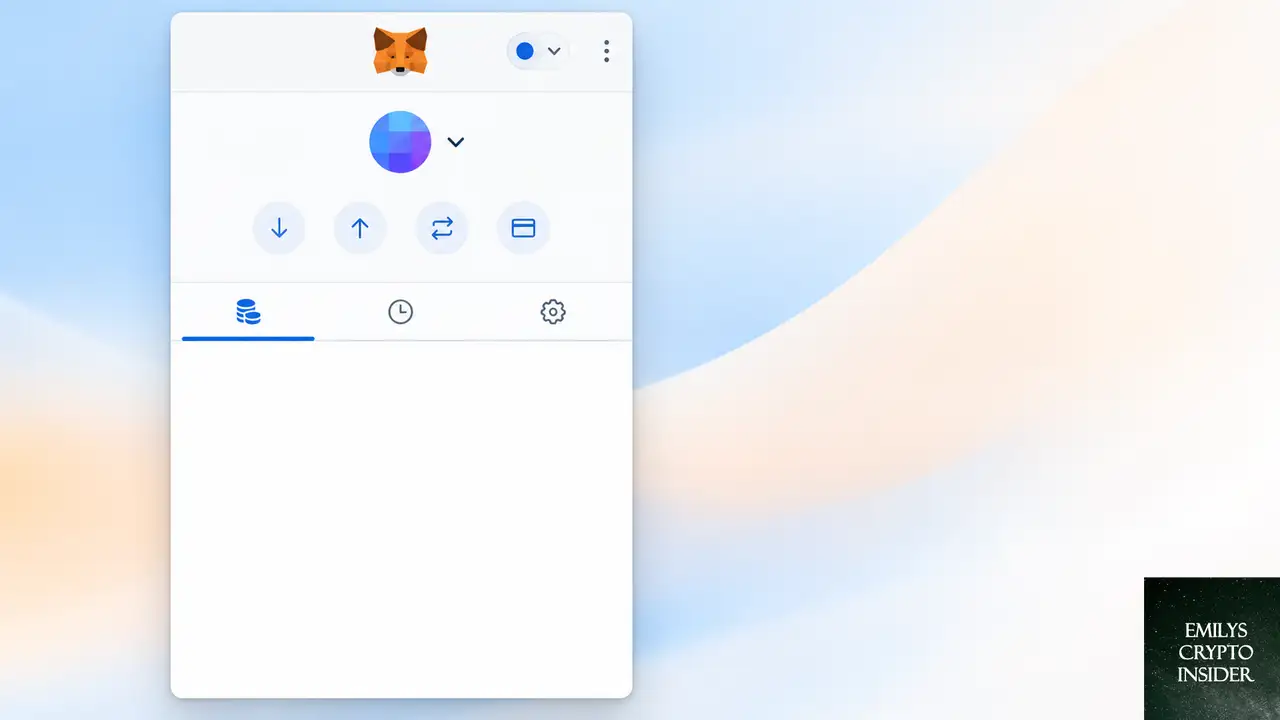Click the send up-arrow button

(x=360, y=228)
